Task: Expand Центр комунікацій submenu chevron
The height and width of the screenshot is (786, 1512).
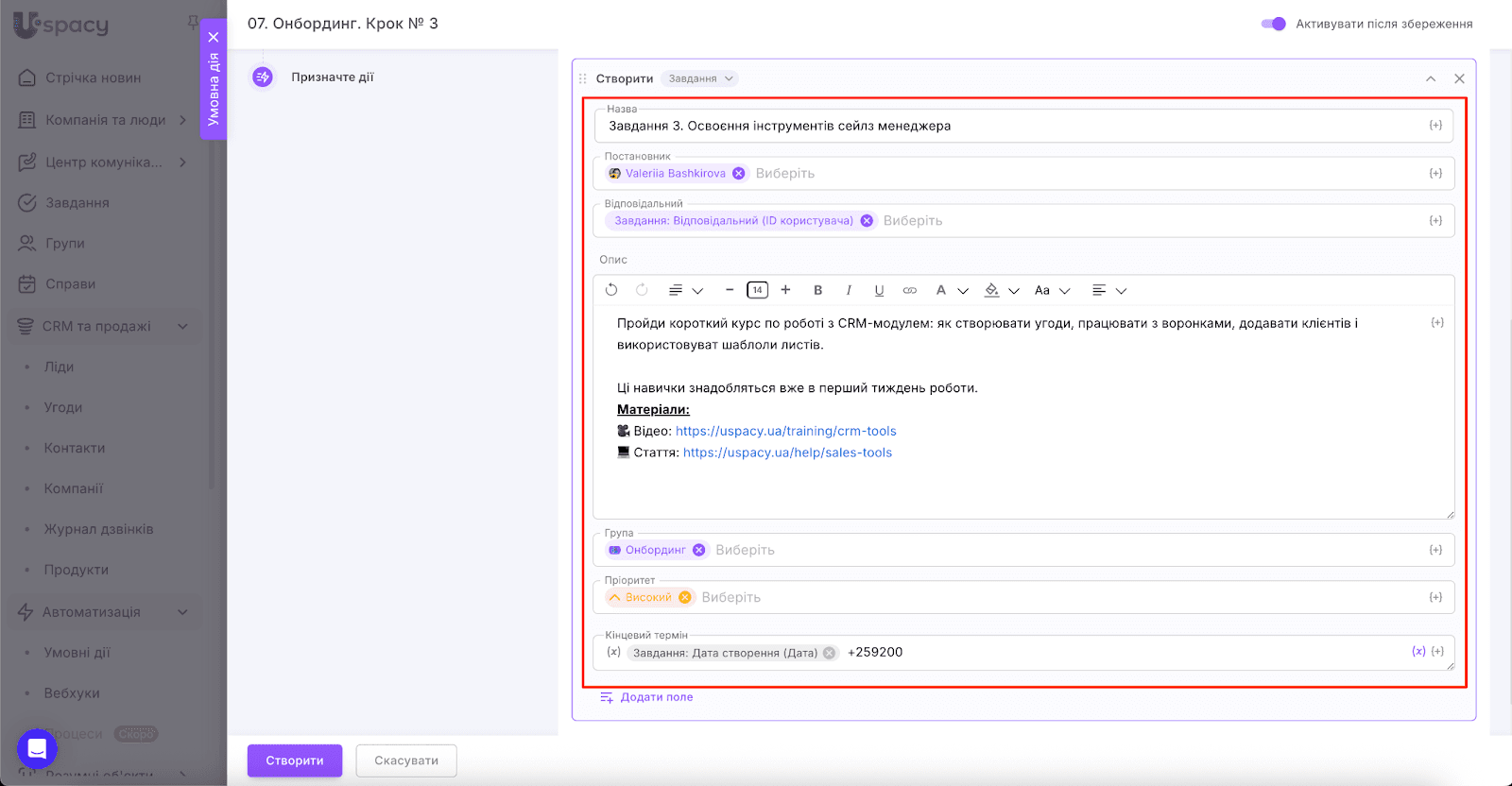Action: pyautogui.click(x=182, y=162)
